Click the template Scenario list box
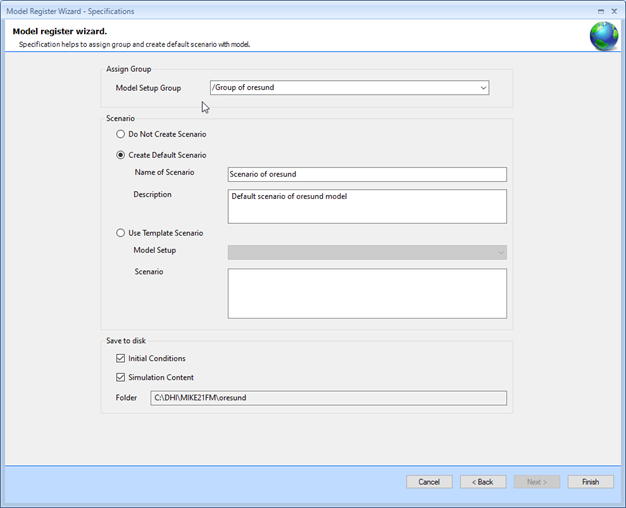Screen dimensions: 626x508 click(367, 294)
